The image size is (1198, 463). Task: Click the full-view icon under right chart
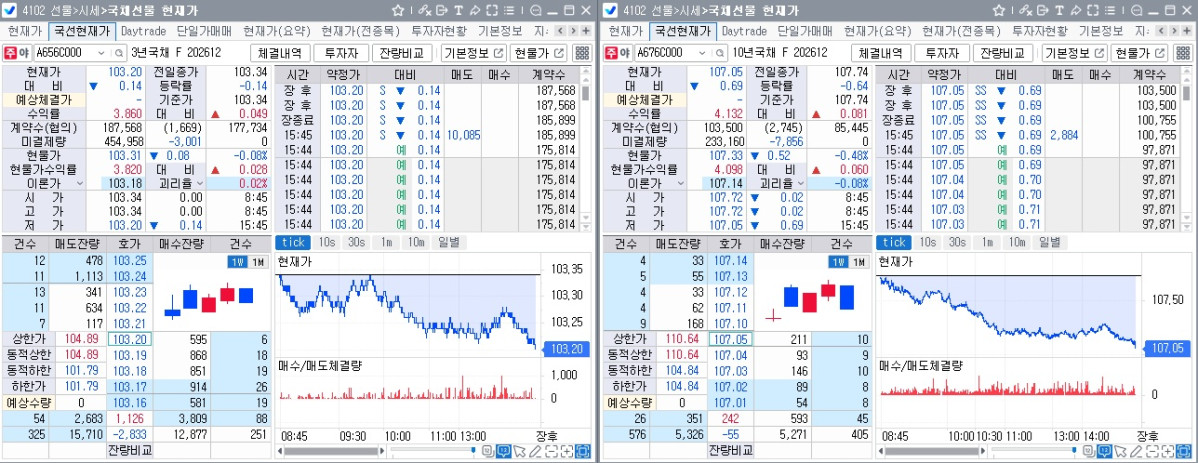1183,451
